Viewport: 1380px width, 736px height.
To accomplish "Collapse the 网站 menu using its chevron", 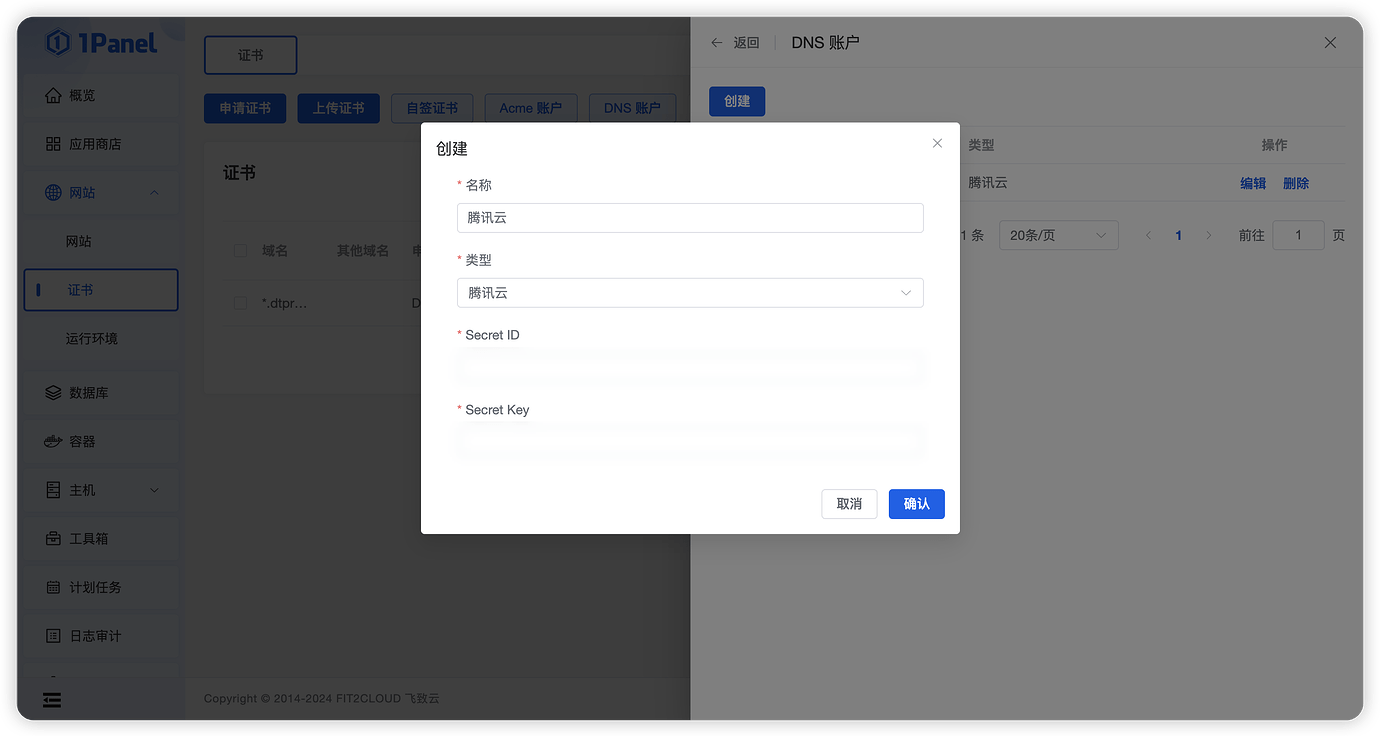I will pos(154,192).
